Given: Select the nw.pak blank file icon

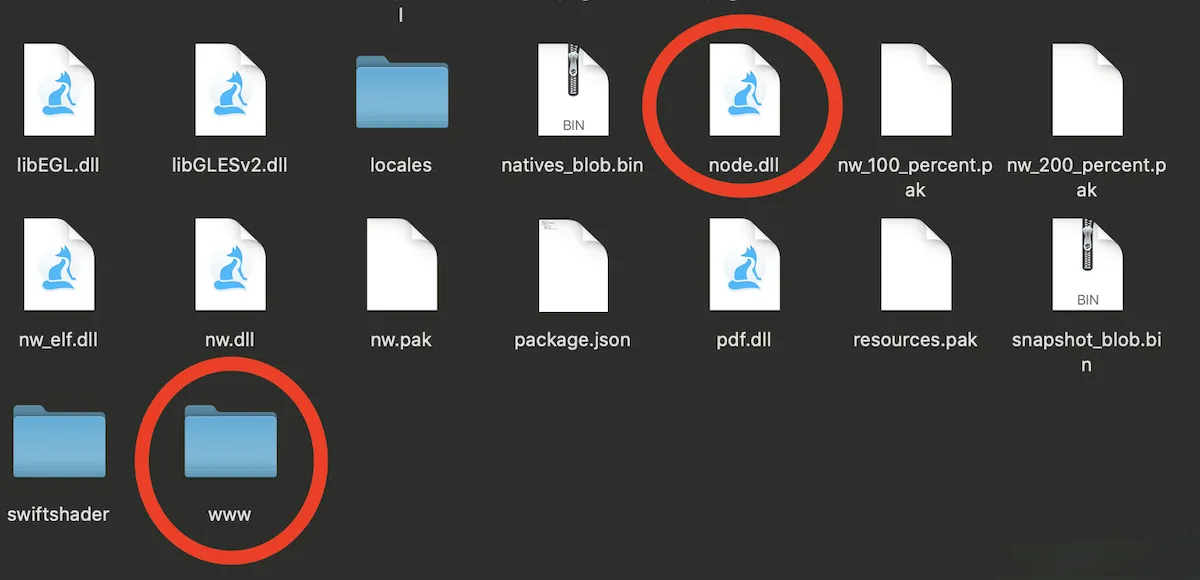Looking at the screenshot, I should pyautogui.click(x=401, y=266).
